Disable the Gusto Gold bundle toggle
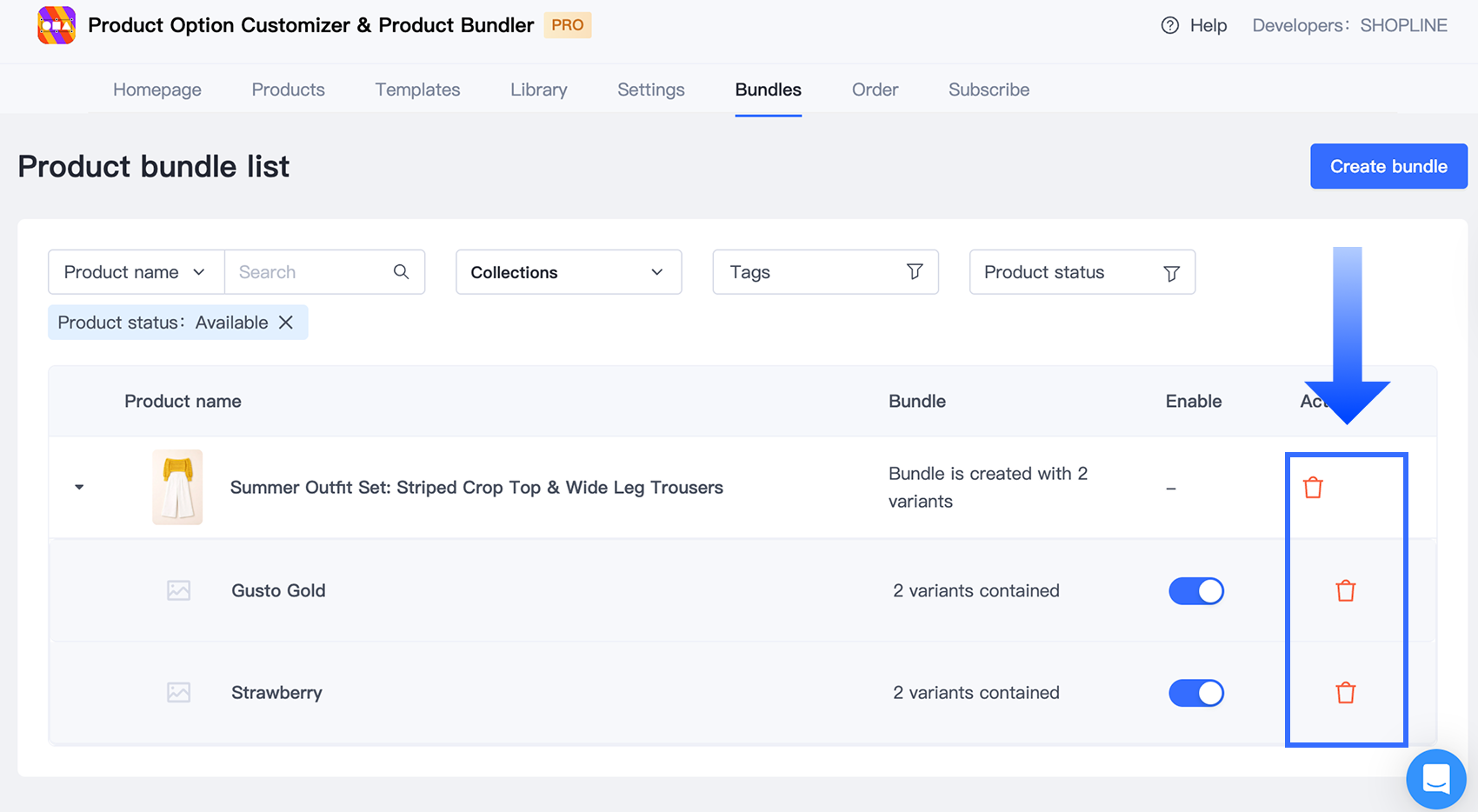1478x812 pixels. 1195,591
